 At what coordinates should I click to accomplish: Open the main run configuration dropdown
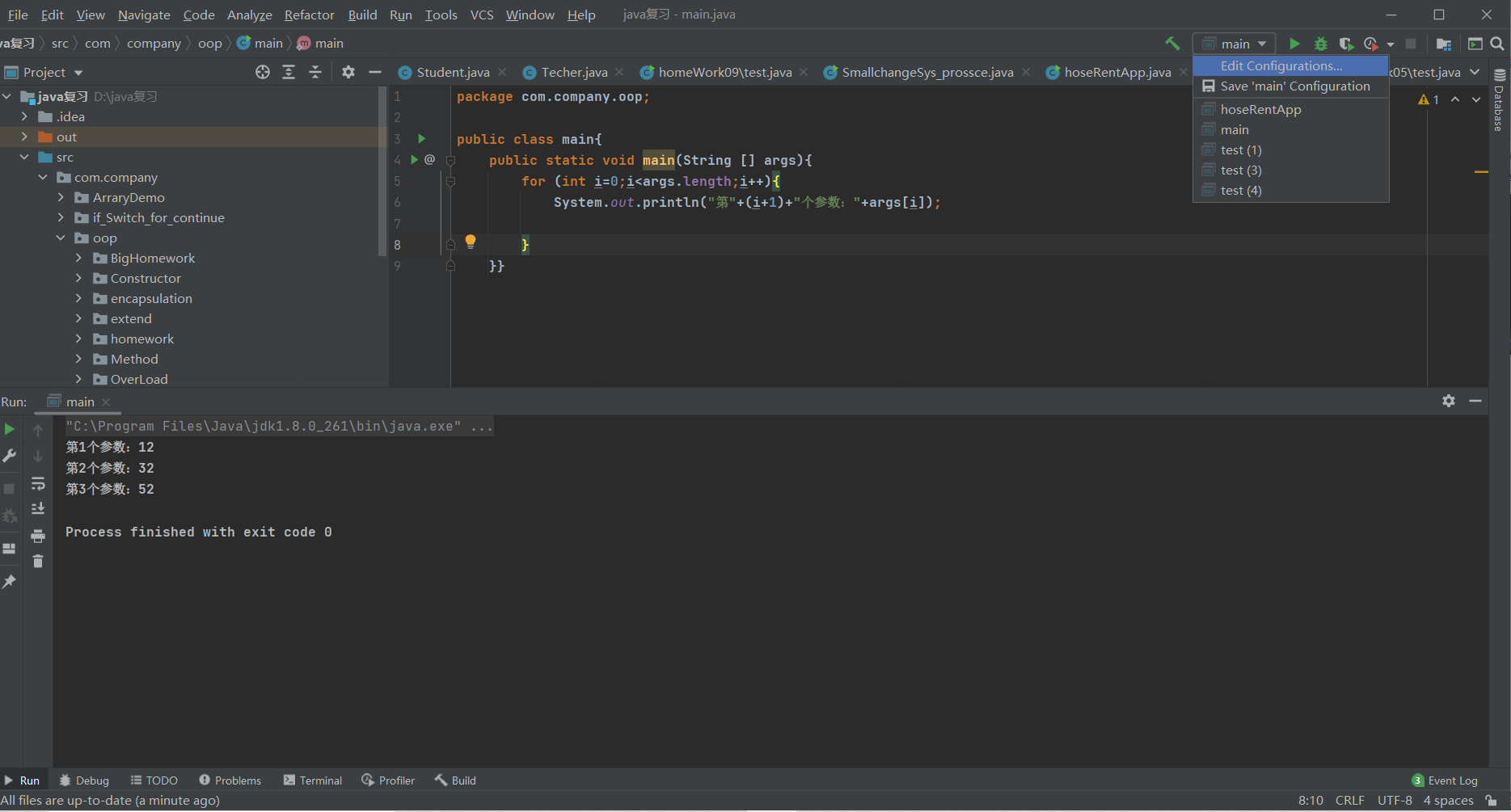pyautogui.click(x=1235, y=44)
